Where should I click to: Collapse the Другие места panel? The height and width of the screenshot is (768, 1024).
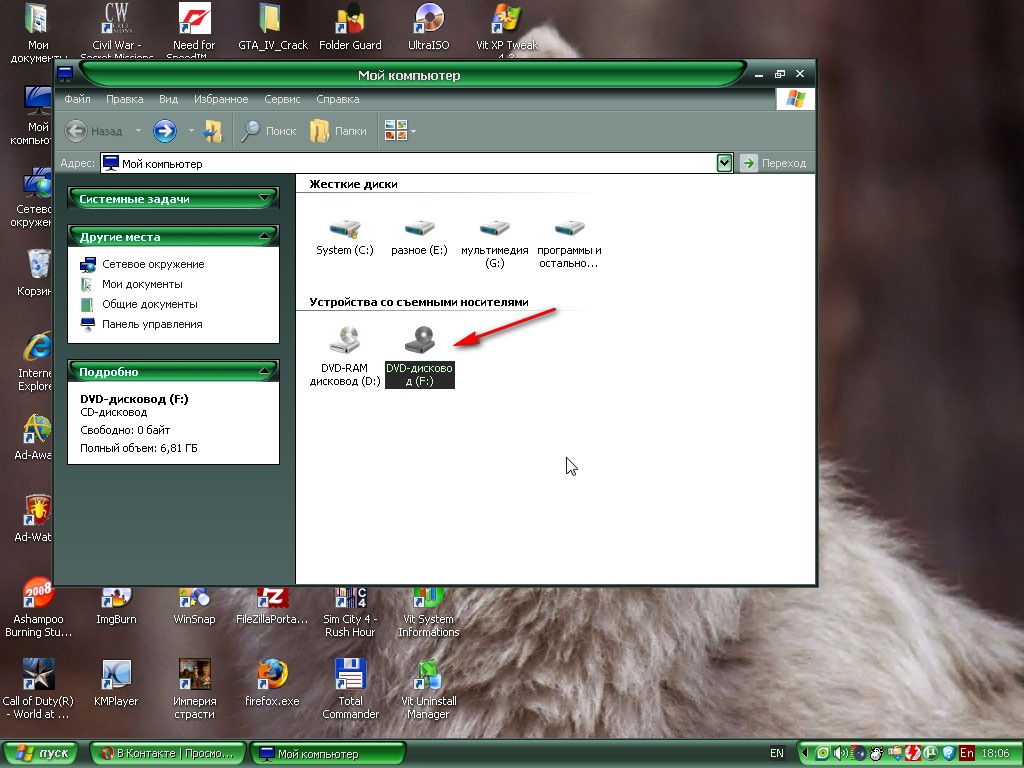pos(173,236)
